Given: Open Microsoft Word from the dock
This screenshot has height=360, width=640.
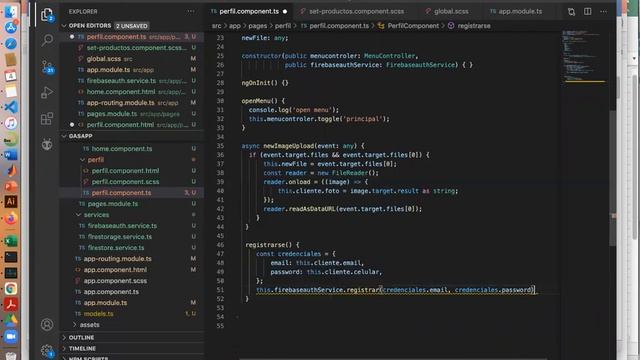Looking at the screenshot, I should pos(11,155).
